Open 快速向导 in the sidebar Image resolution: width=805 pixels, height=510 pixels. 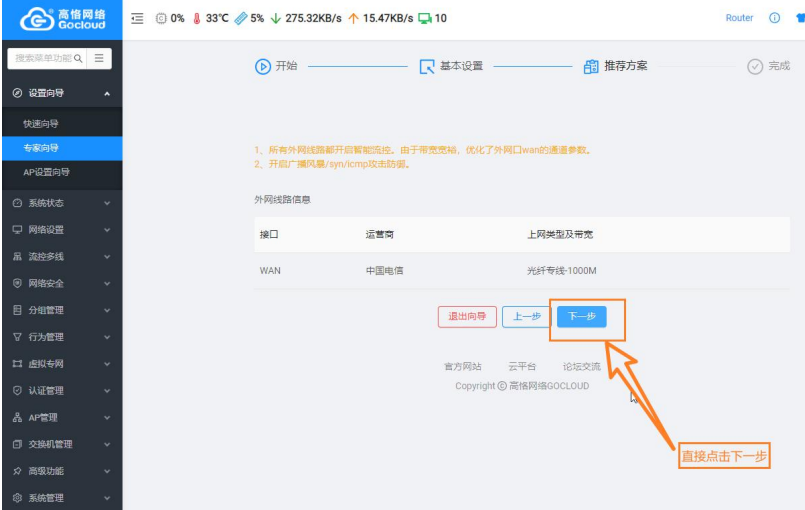click(x=41, y=124)
